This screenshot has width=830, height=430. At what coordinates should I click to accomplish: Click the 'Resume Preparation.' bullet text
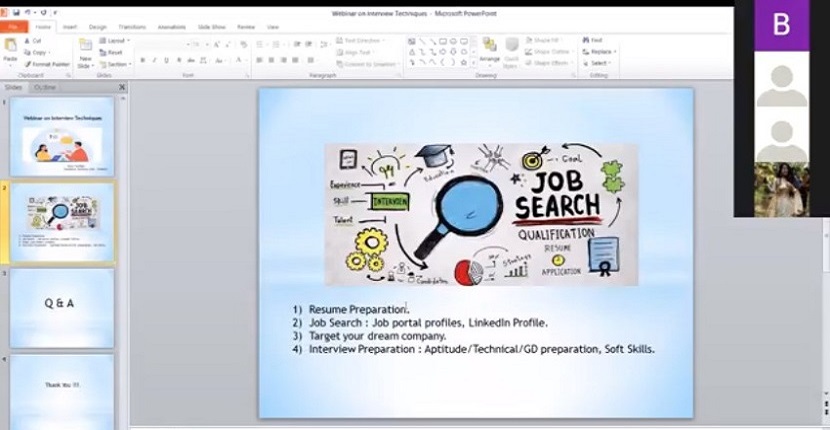[359, 309]
